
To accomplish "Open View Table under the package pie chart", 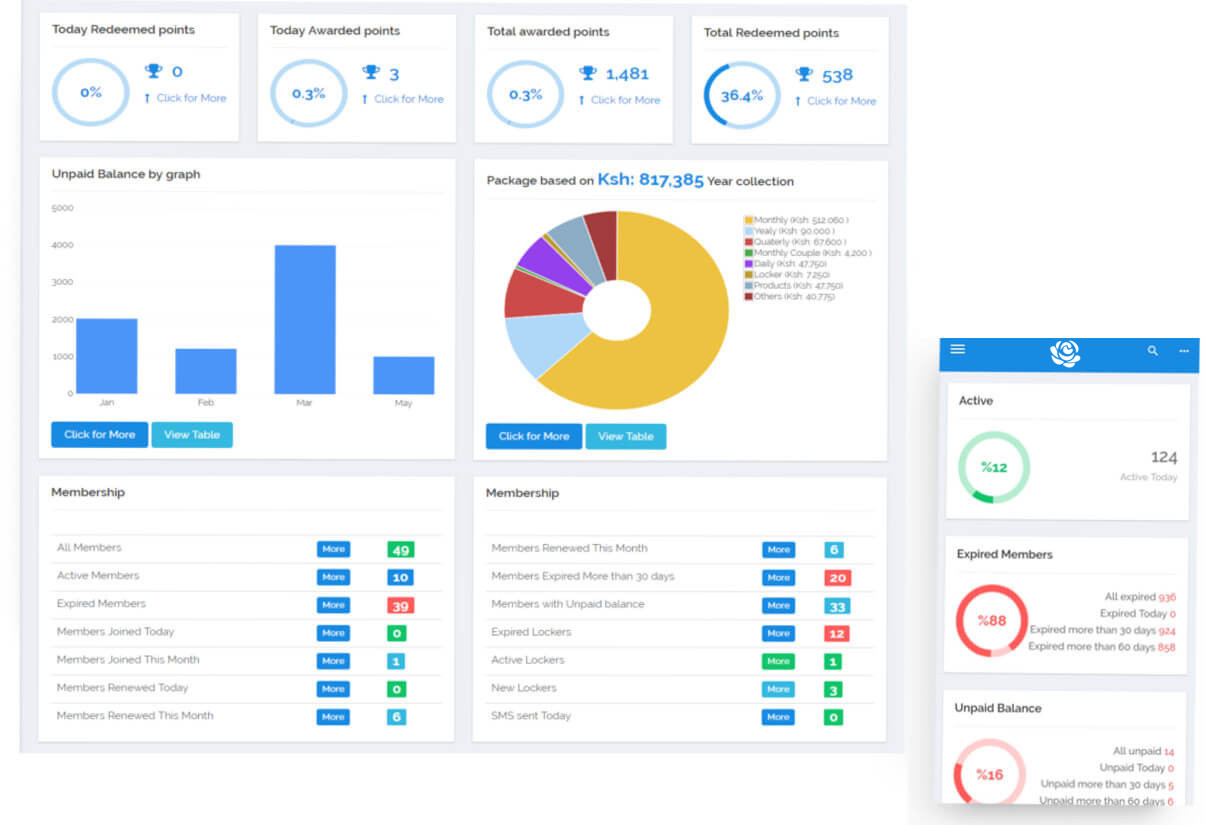I will coord(625,436).
